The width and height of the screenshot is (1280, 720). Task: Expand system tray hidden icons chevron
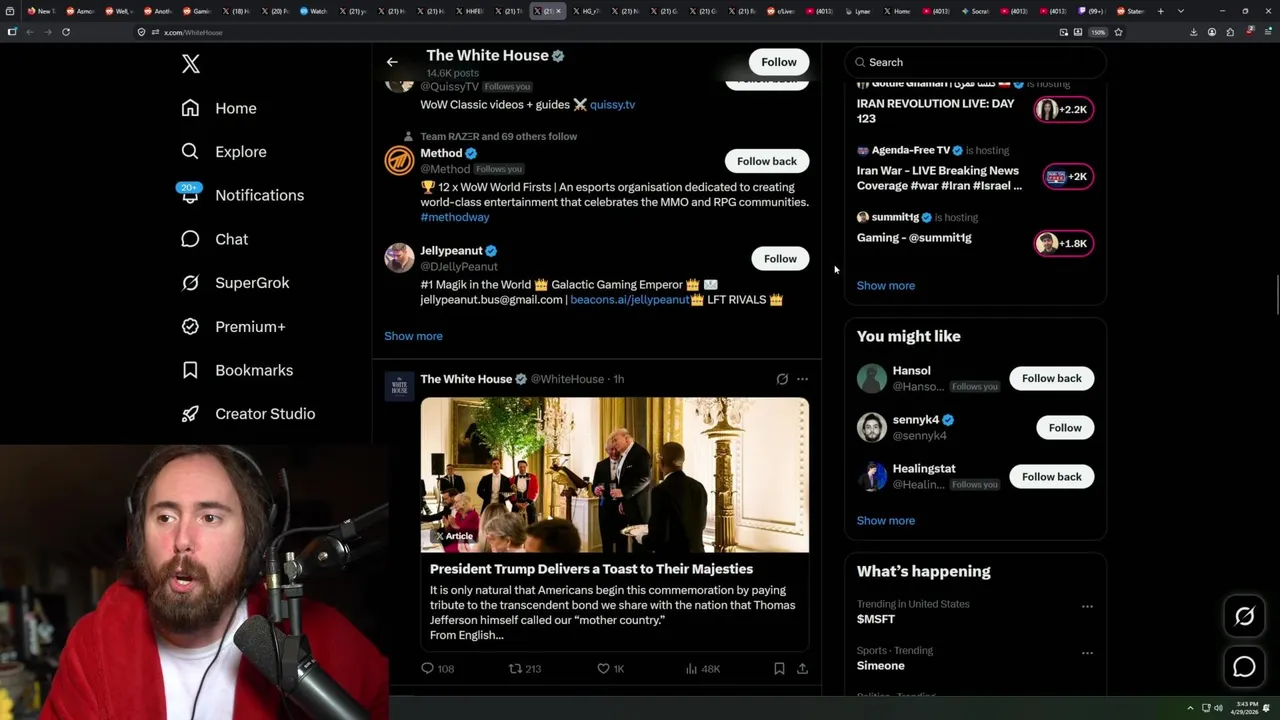tap(1190, 708)
